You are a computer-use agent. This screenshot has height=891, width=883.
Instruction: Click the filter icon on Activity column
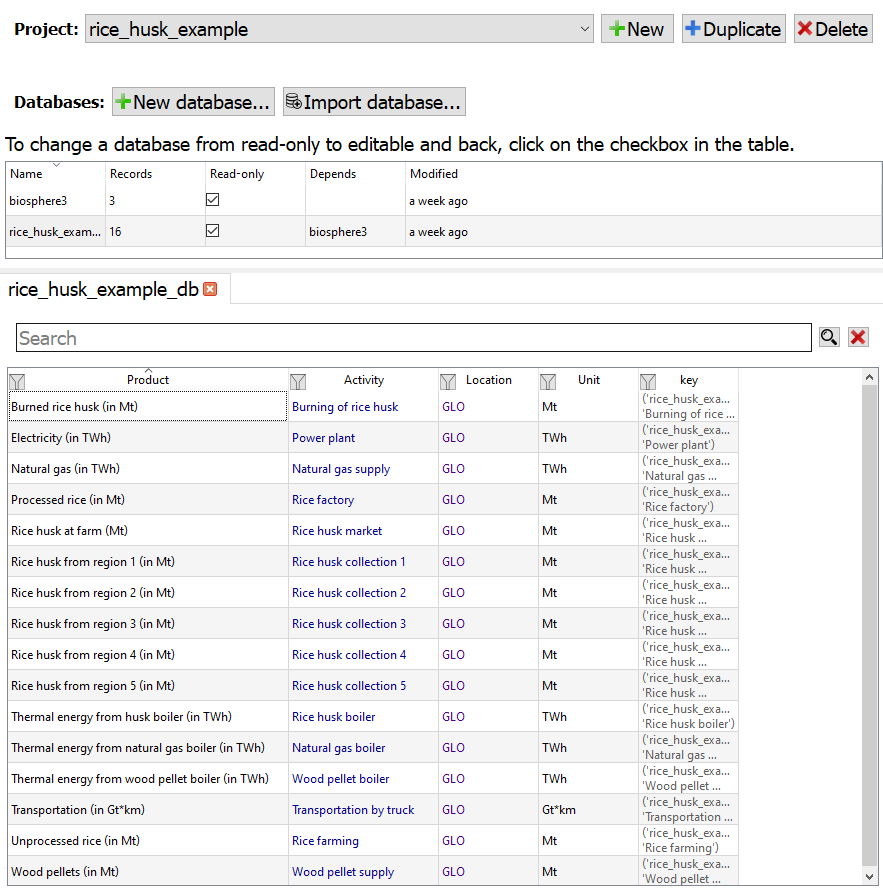pyautogui.click(x=298, y=381)
